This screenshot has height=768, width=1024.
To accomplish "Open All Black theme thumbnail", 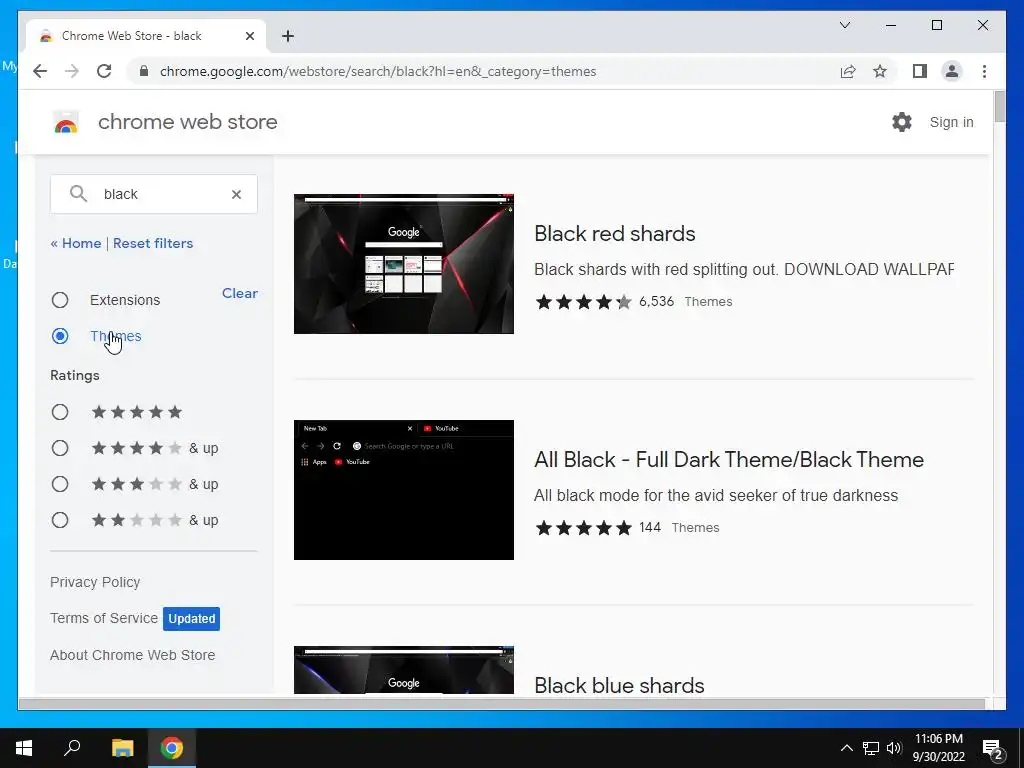I will [404, 490].
